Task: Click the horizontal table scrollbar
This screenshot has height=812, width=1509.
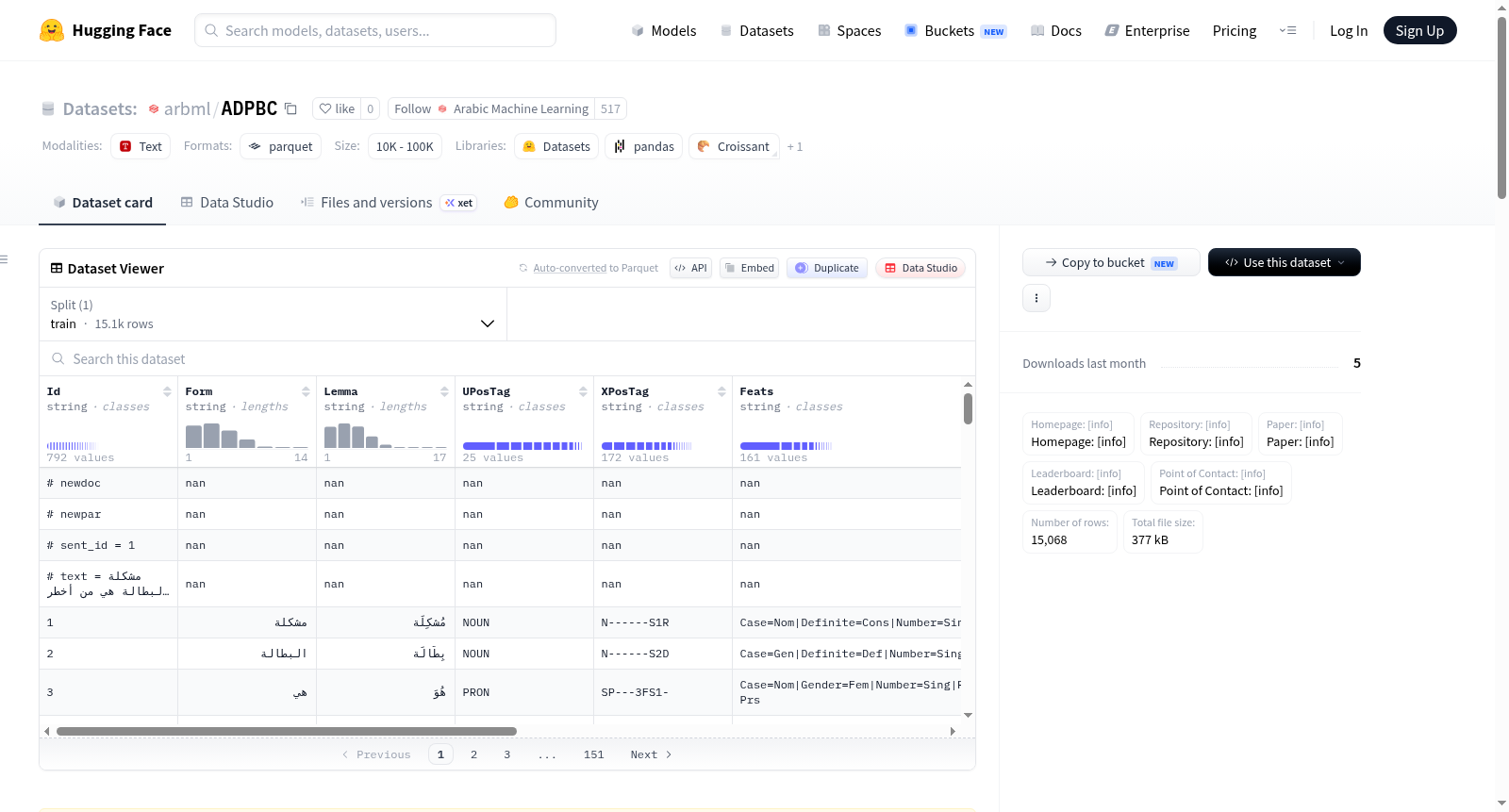Action: click(x=287, y=731)
